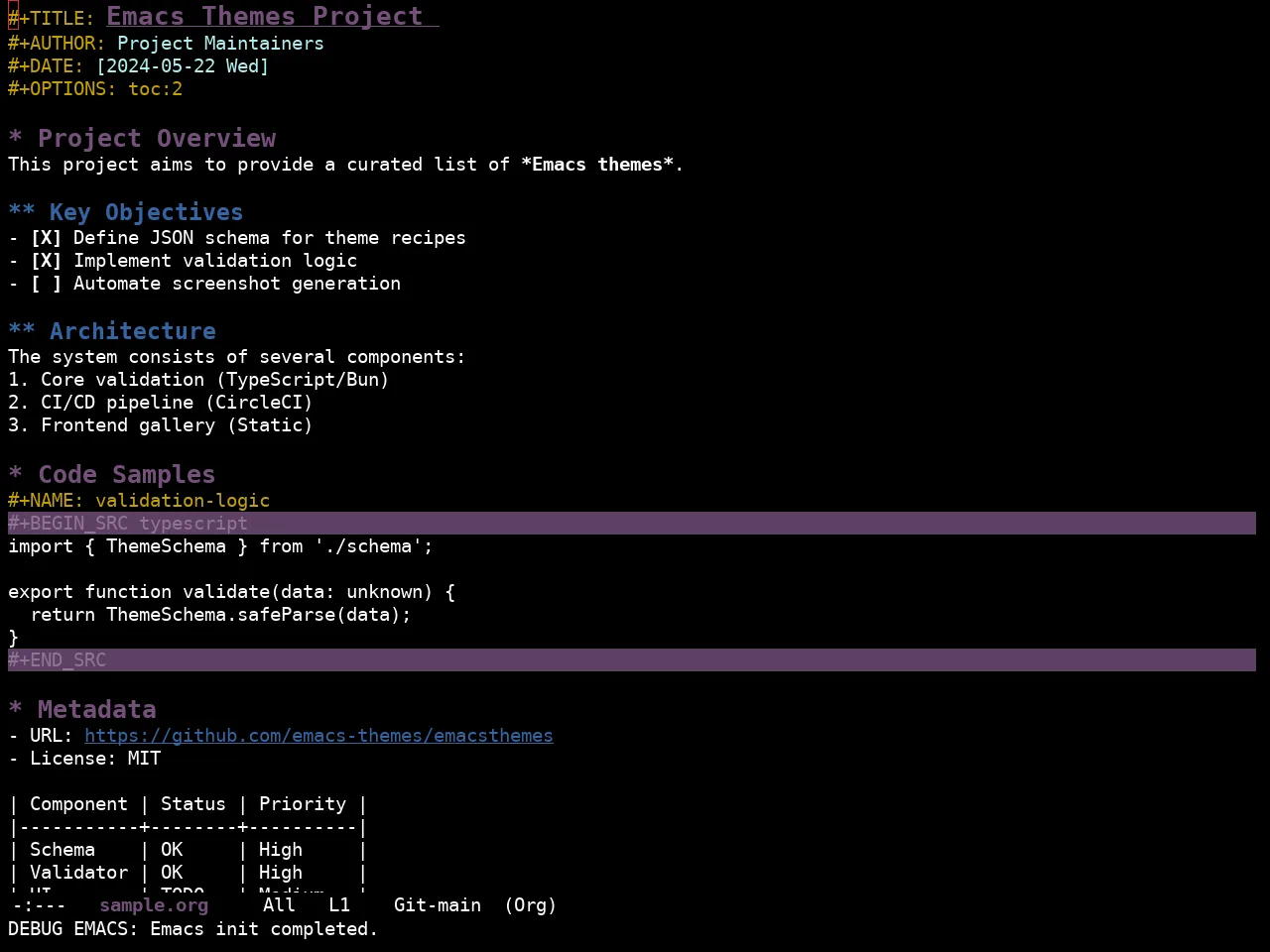Click the Frontend gallery (Static) list item
The image size is (1270, 952).
[161, 425]
